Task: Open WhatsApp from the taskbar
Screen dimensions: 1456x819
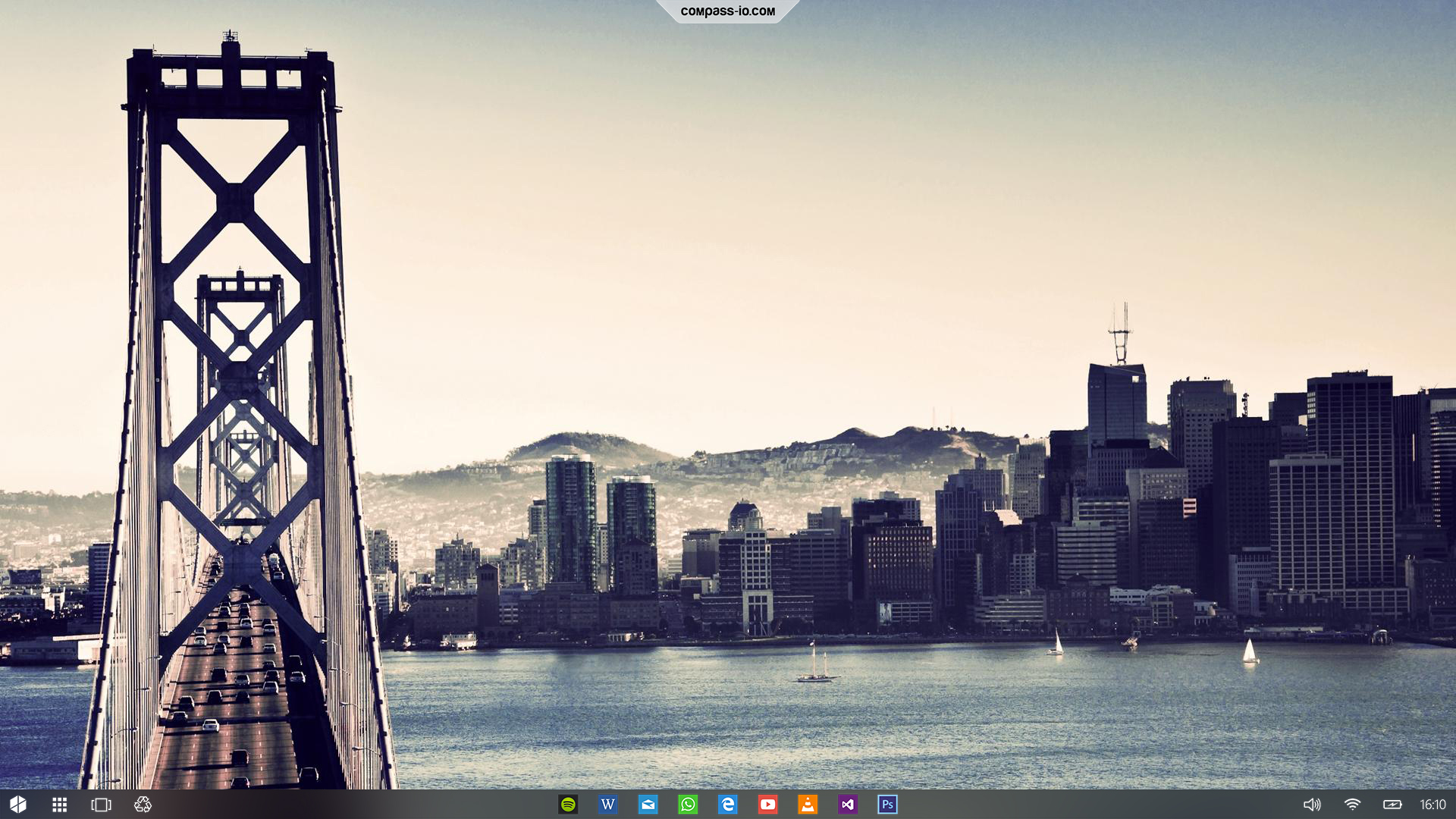Action: (x=688, y=805)
